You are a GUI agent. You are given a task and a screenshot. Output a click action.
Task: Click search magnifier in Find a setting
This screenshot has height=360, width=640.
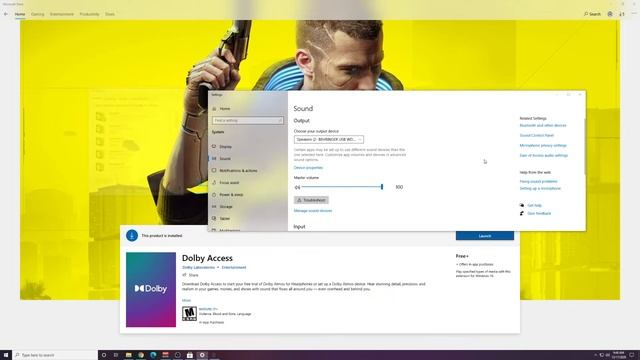(x=280, y=120)
